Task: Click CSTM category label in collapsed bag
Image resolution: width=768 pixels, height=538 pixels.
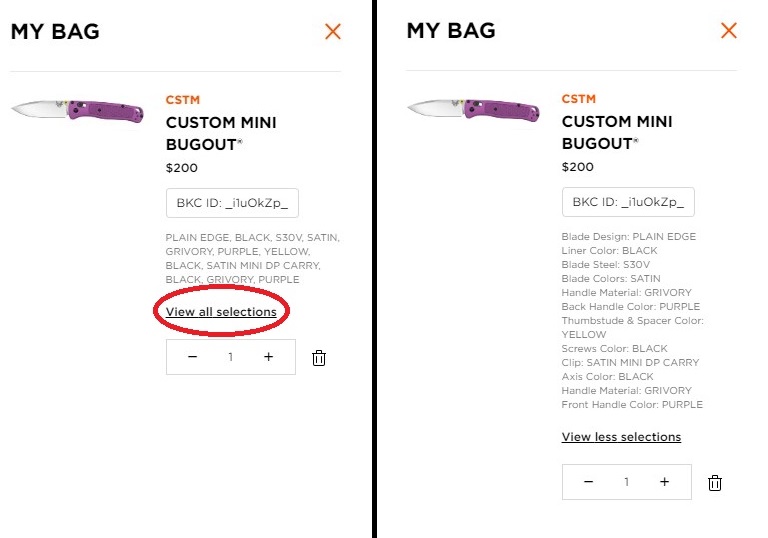Action: coord(183,100)
